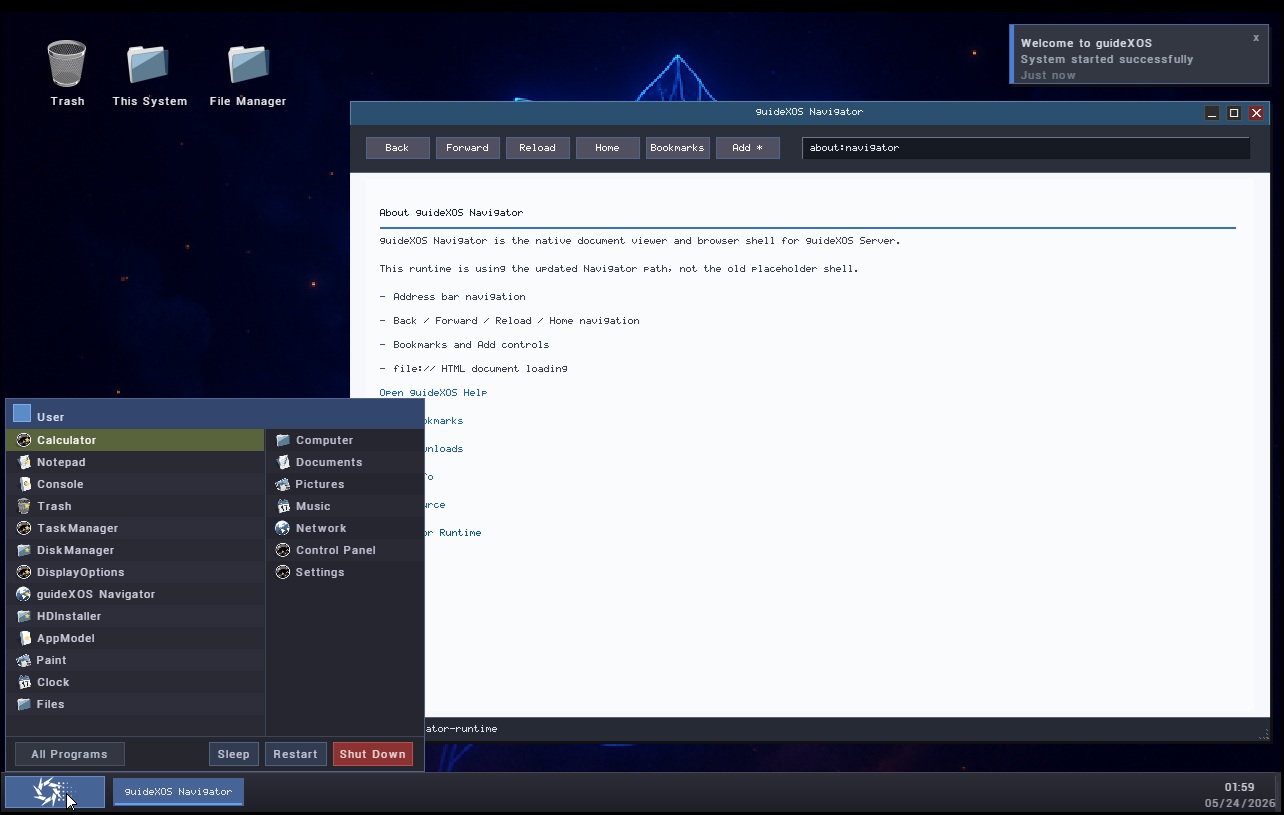Click the Computer folder icon in start menu

[x=283, y=440]
